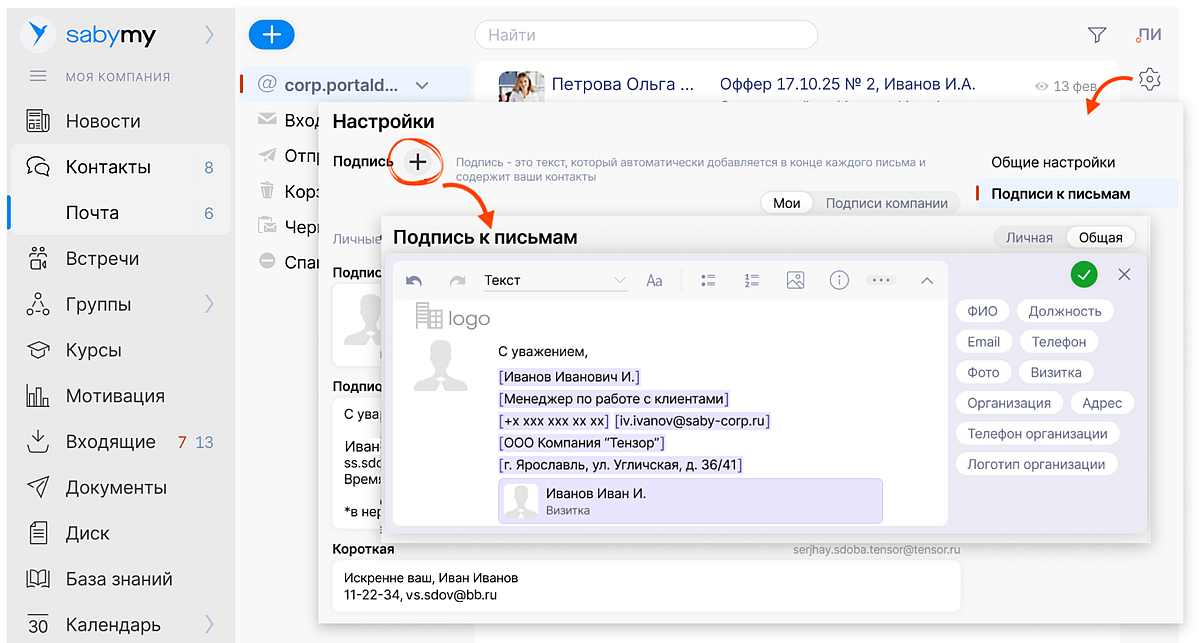The image size is (1200, 643).
Task: Insert a numbered list in editor
Action: coord(752,281)
